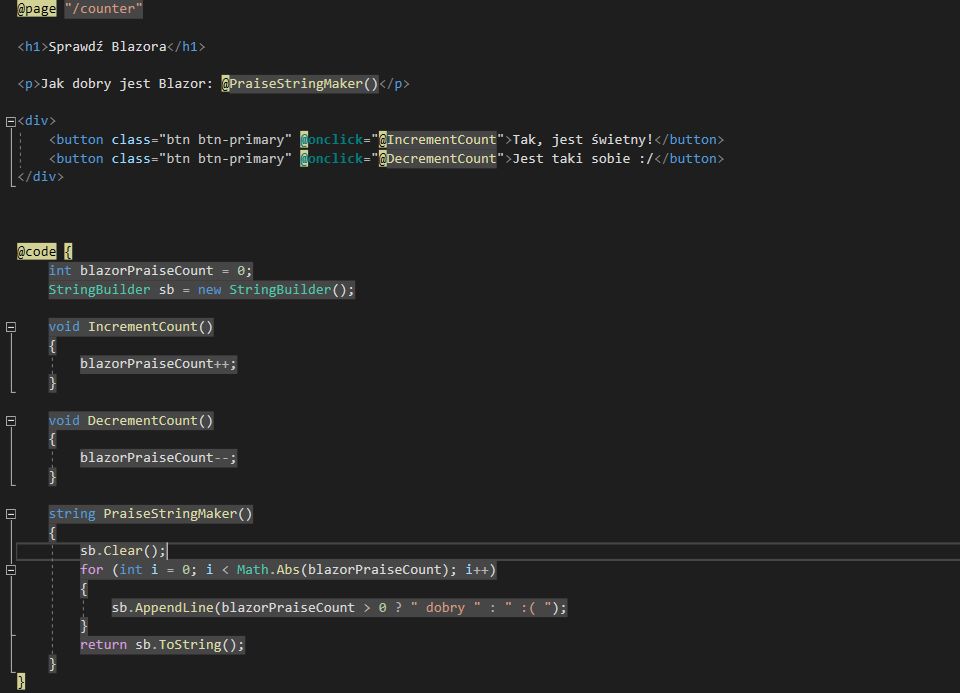Click the 'blazorPraiseCount++;' statement
Screen dimensions: 960x693
pos(158,364)
